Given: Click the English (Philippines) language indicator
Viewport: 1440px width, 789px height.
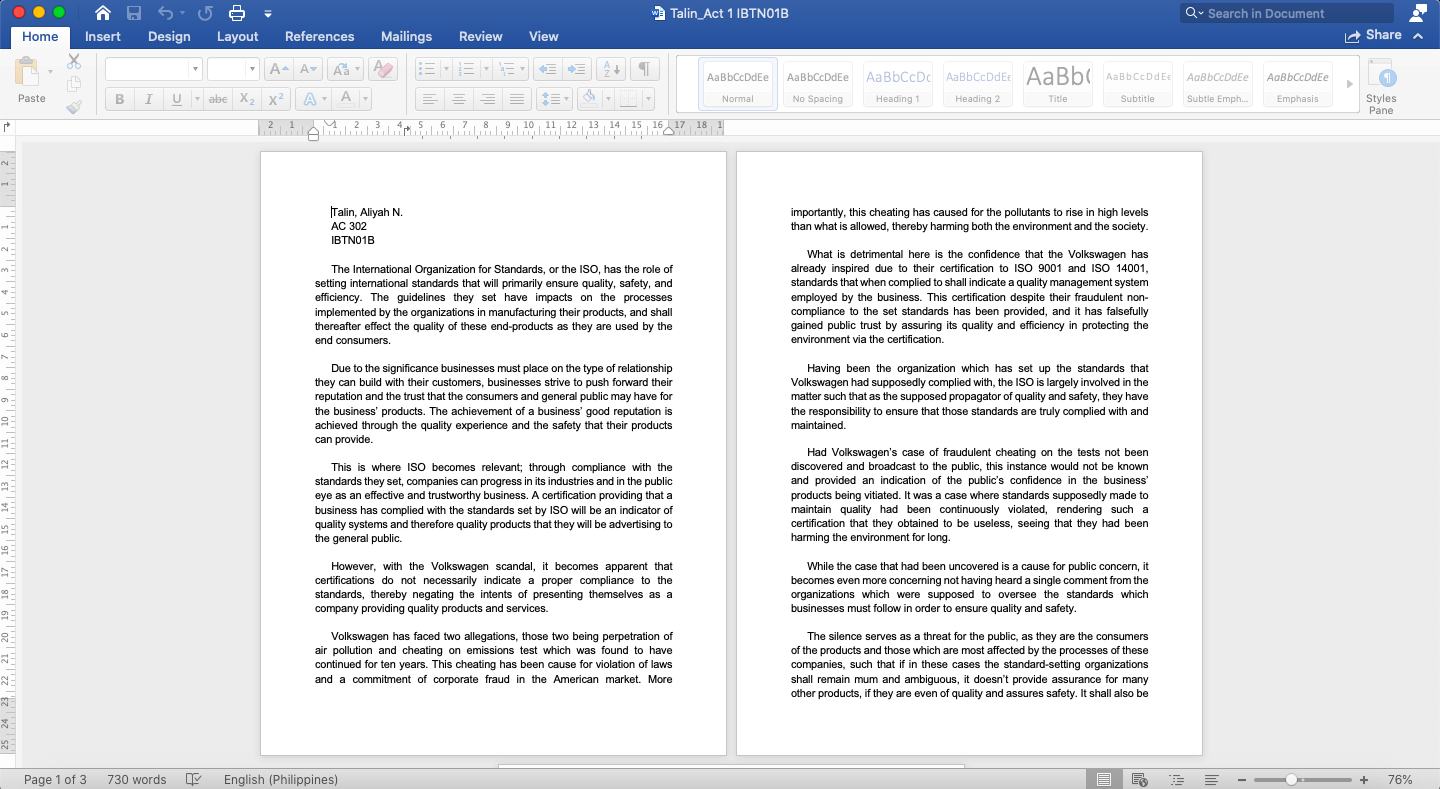Looking at the screenshot, I should pyautogui.click(x=281, y=780).
